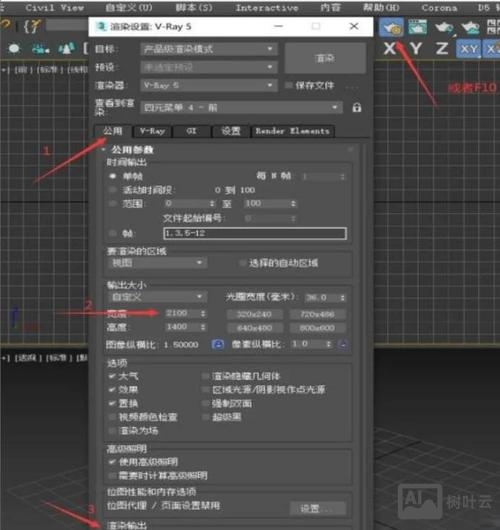Click the 720x486 preset size button
The width and height of the screenshot is (500, 530).
tap(317, 314)
